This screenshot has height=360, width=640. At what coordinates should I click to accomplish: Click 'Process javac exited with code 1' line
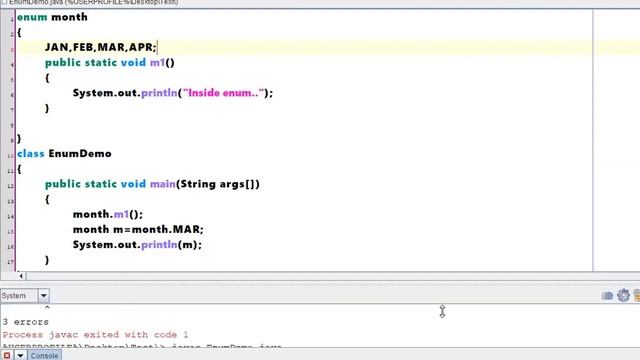coord(96,335)
